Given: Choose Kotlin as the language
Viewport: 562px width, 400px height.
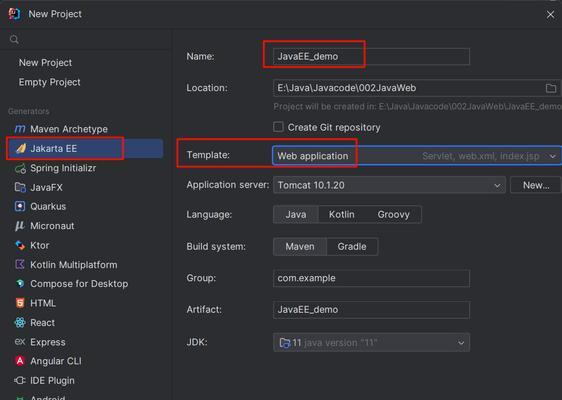Looking at the screenshot, I should point(342,214).
